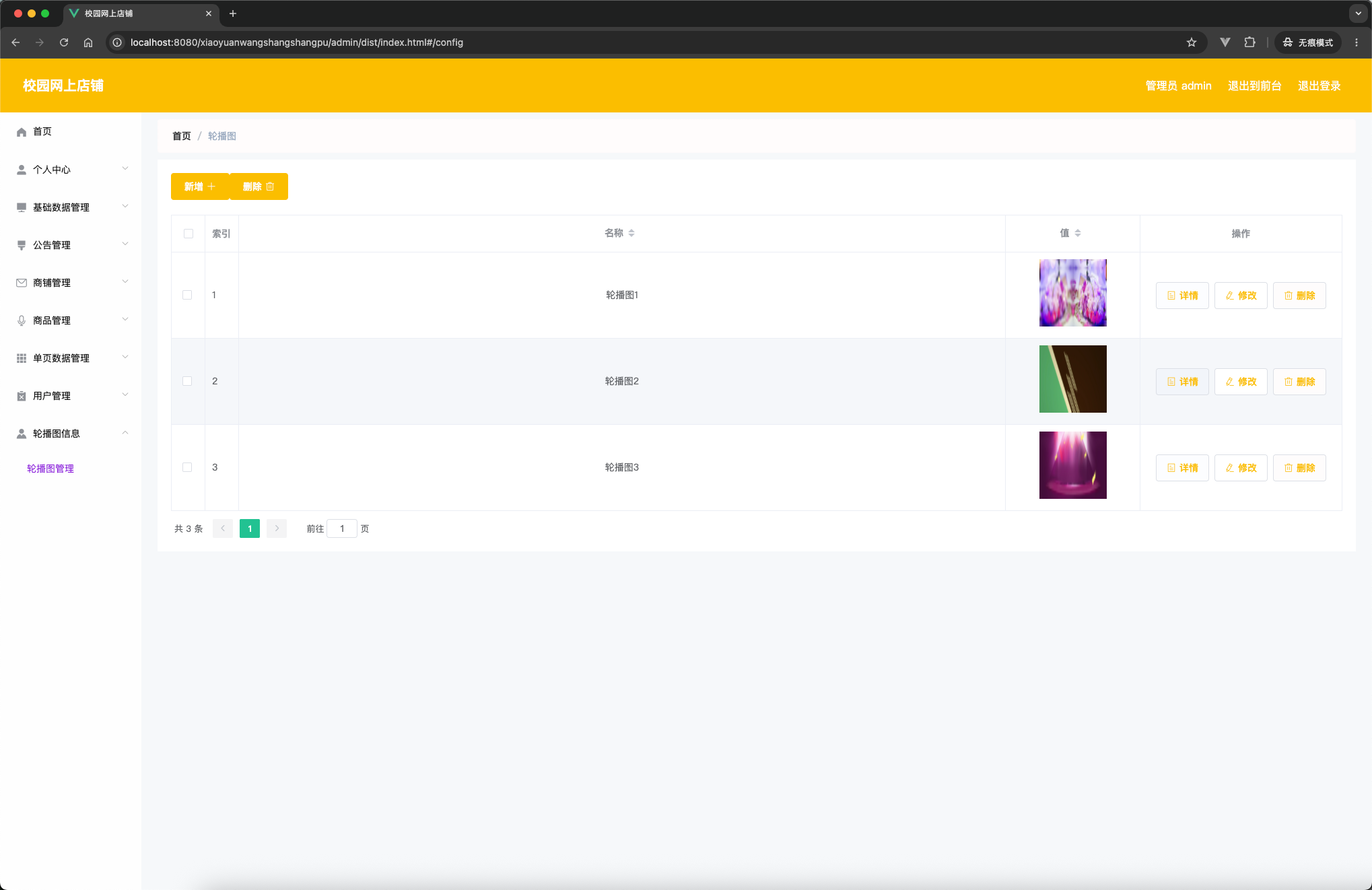Image resolution: width=1372 pixels, height=890 pixels.
Task: Open the Vue devtools extension icon
Action: coord(1225,42)
